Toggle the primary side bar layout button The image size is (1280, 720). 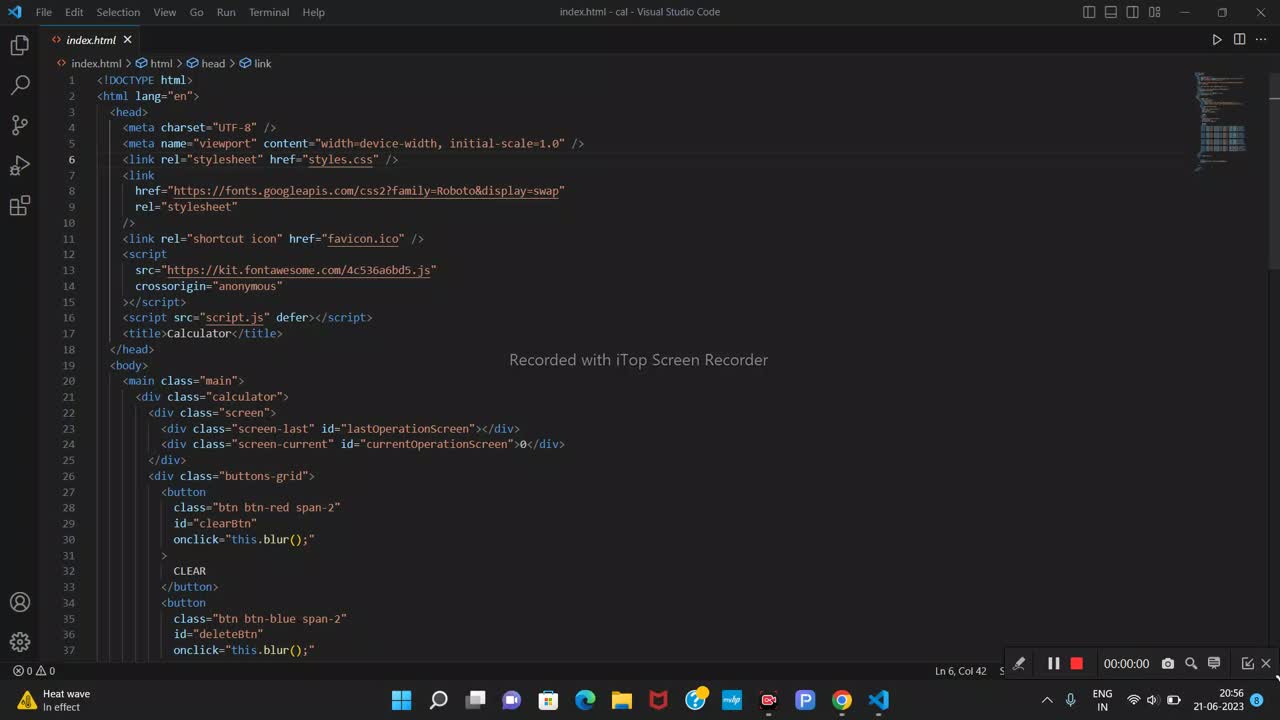tap(1089, 12)
